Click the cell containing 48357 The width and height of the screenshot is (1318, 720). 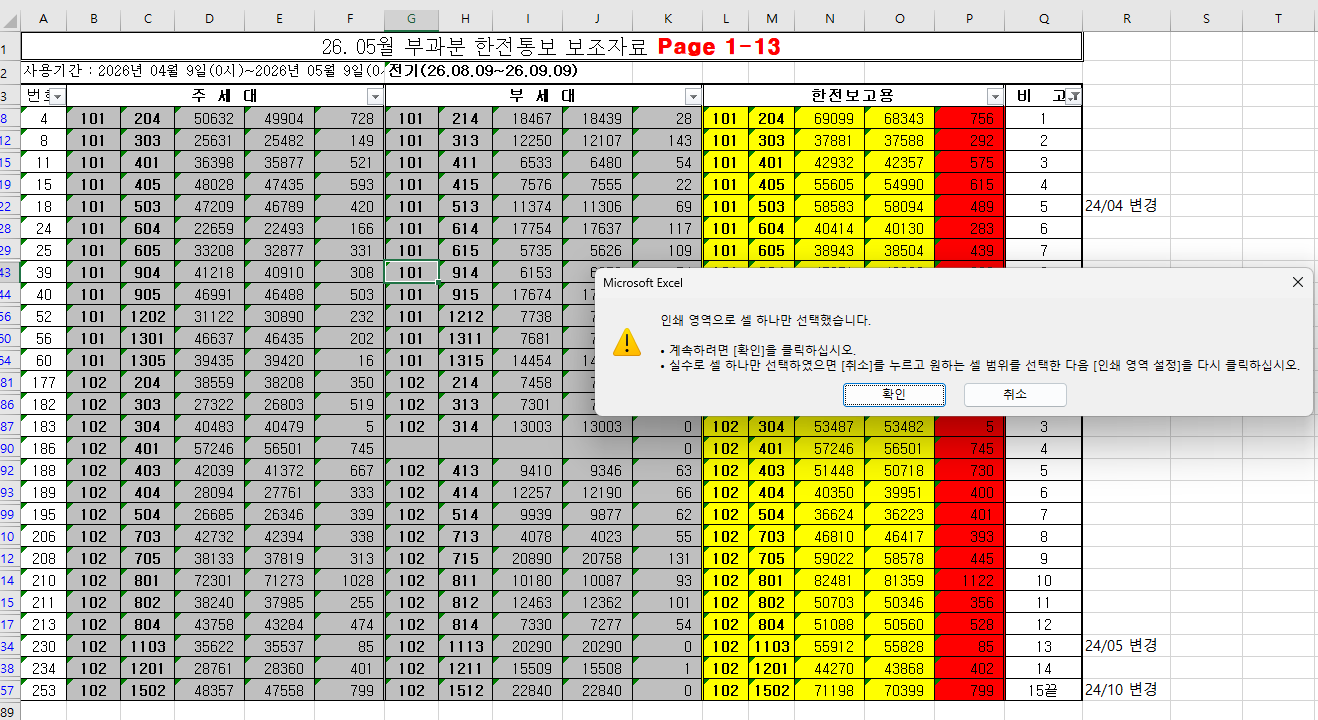coord(209,689)
